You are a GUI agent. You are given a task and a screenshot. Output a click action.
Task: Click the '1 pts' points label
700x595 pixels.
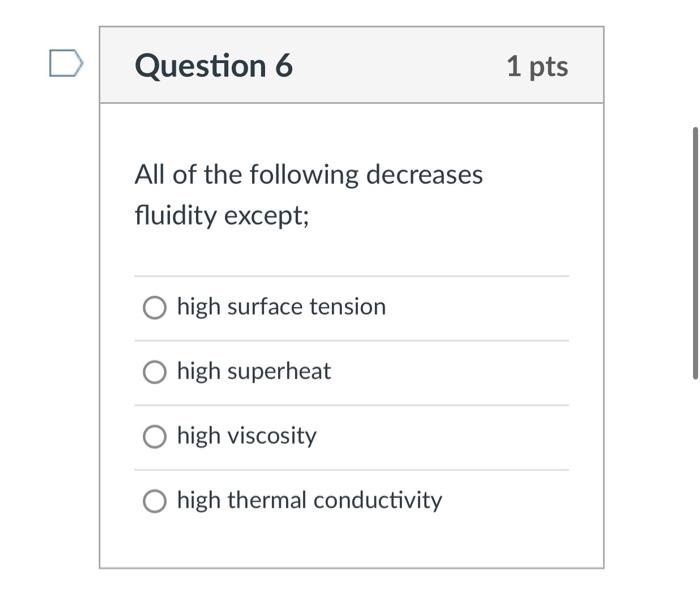click(537, 66)
